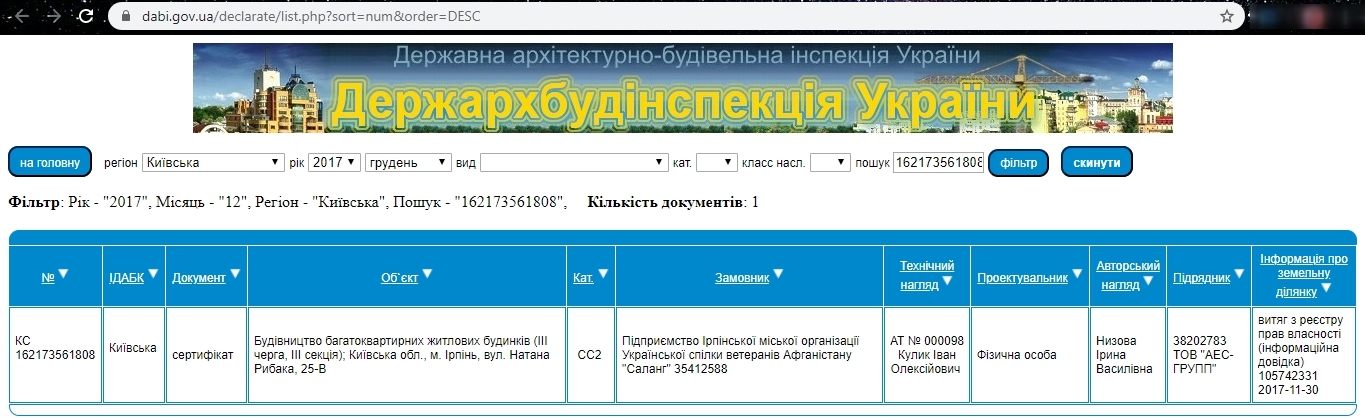Select object description 'Будівництво багатоквартирних житлових будинків'
This screenshot has height=418, width=1365.
407,355
